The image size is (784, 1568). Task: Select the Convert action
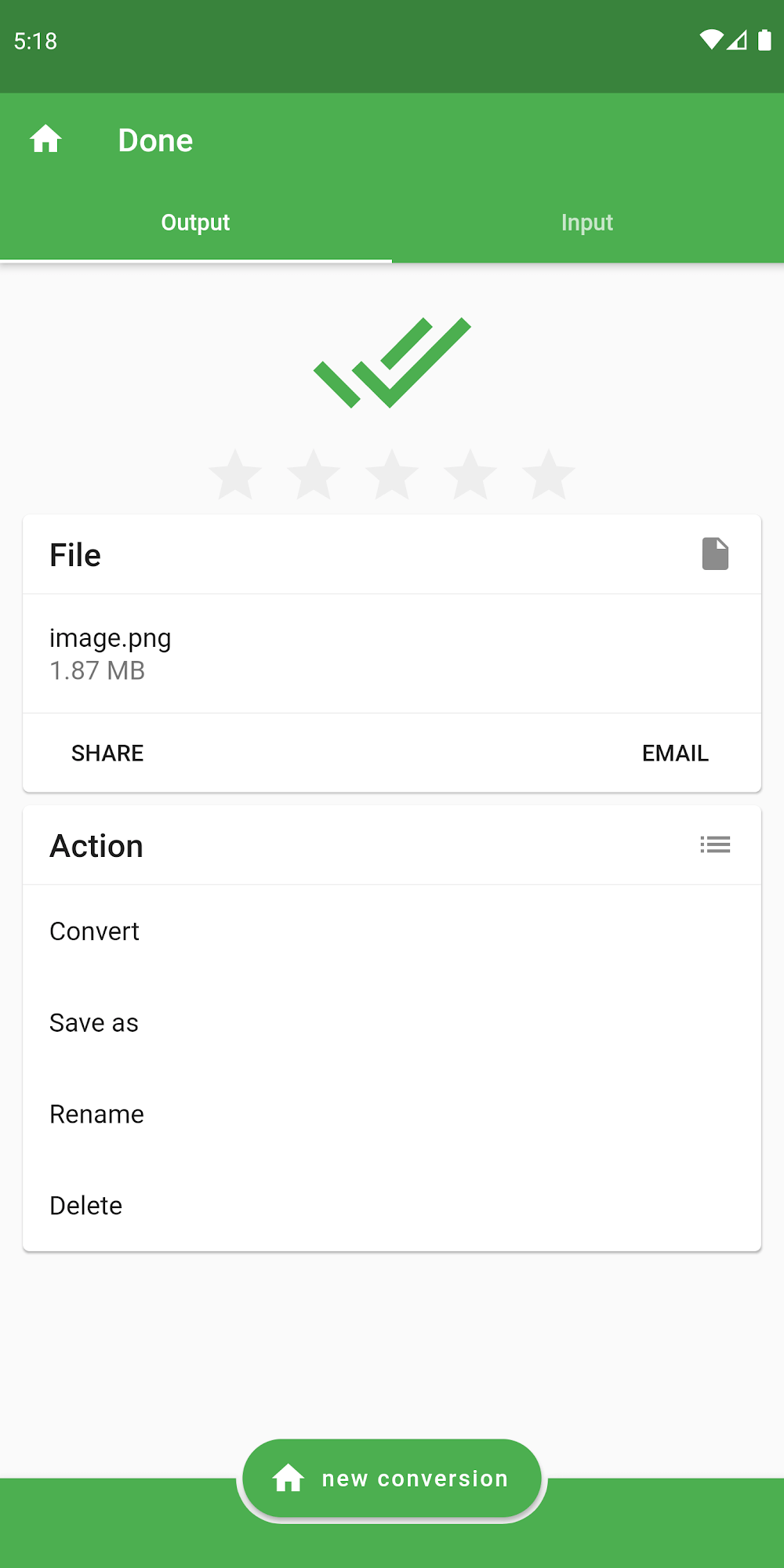(95, 931)
